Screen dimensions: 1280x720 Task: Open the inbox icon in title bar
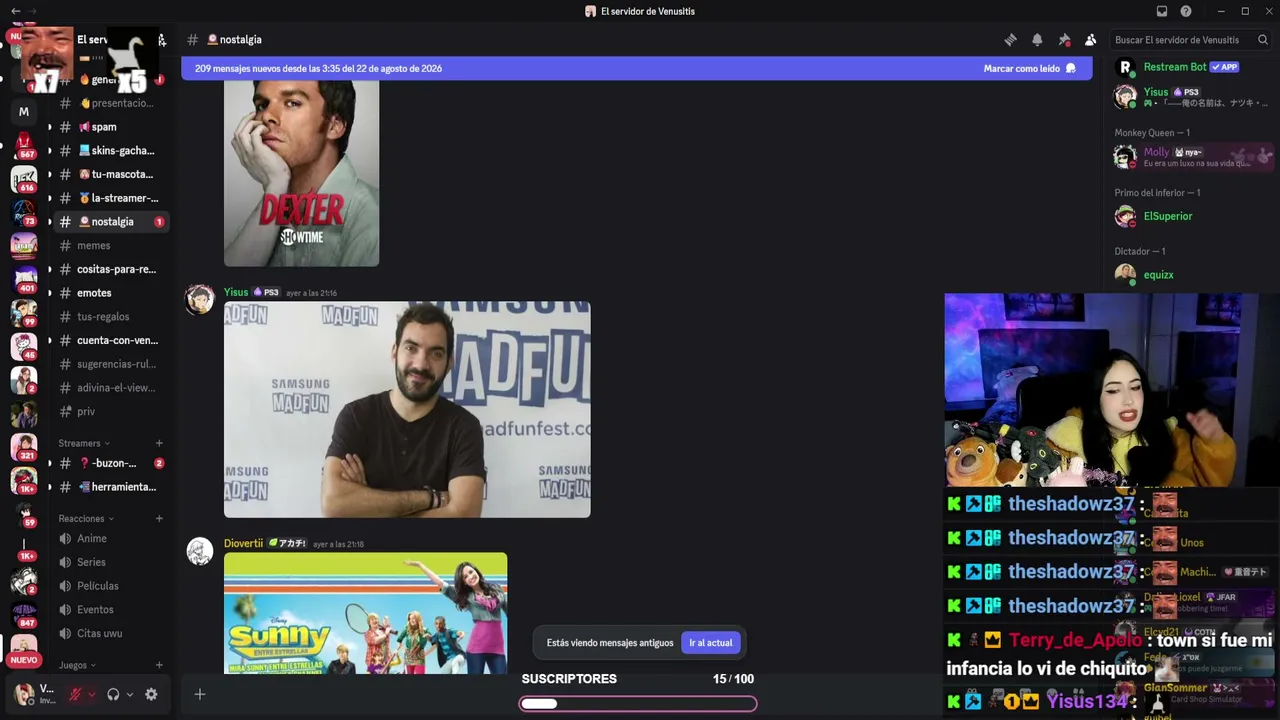(1162, 11)
